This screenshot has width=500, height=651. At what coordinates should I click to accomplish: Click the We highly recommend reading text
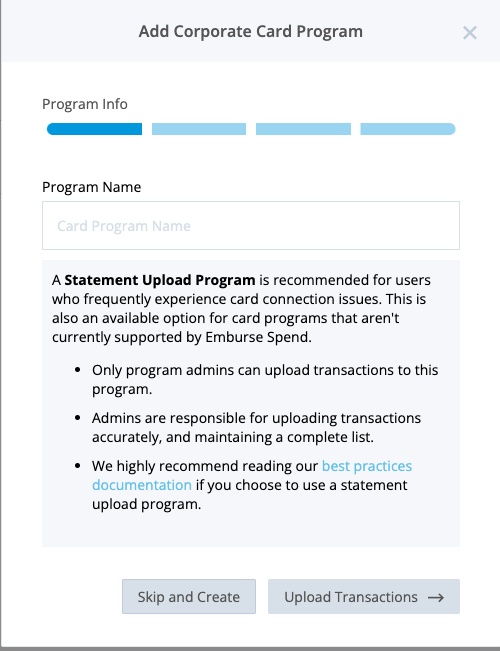click(x=205, y=466)
